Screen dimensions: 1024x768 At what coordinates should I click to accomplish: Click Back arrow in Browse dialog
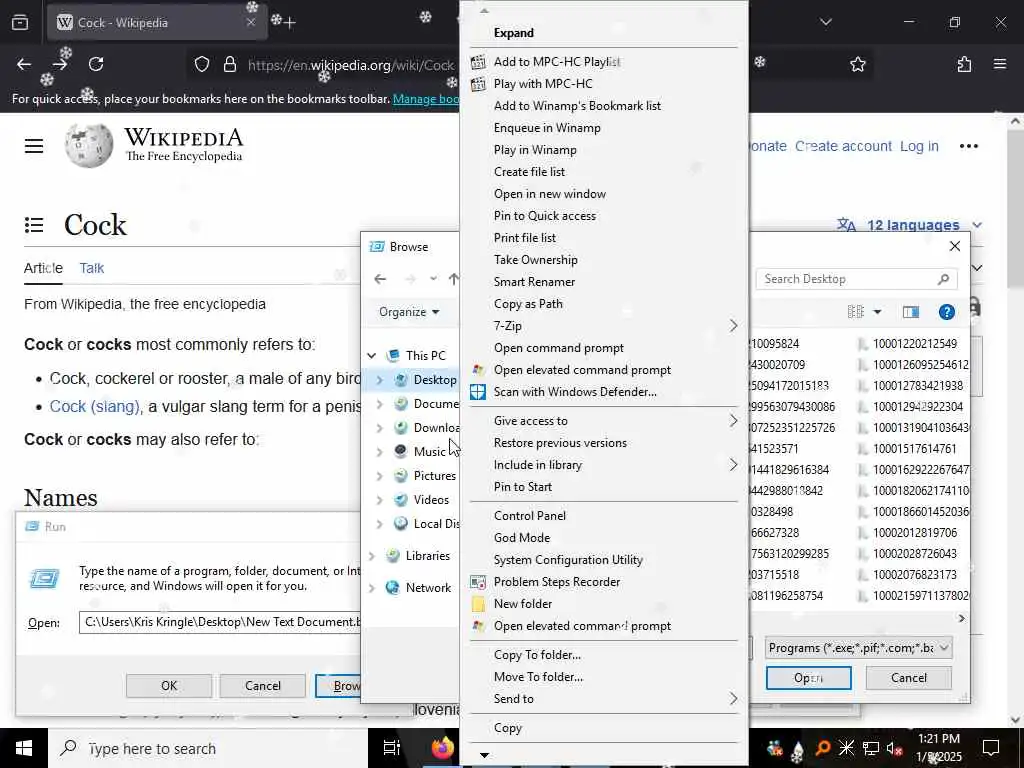tap(380, 279)
